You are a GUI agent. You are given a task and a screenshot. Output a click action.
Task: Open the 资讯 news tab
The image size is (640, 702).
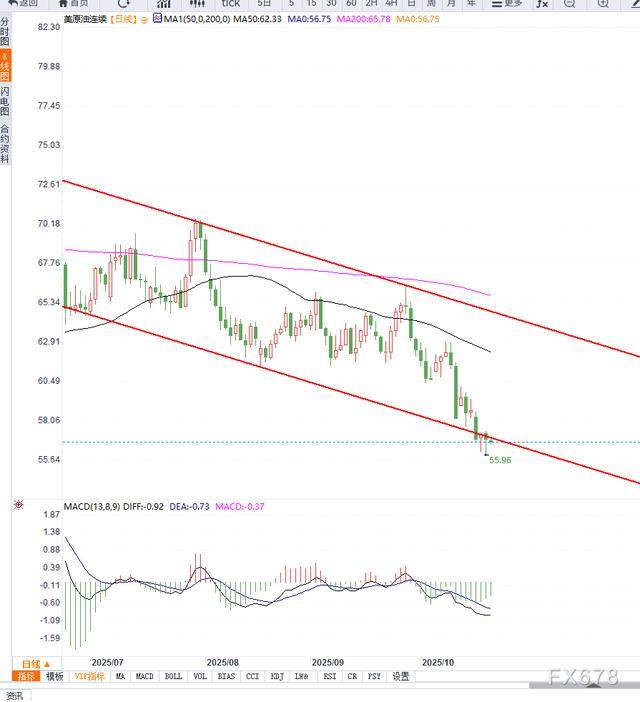click(x=14, y=695)
